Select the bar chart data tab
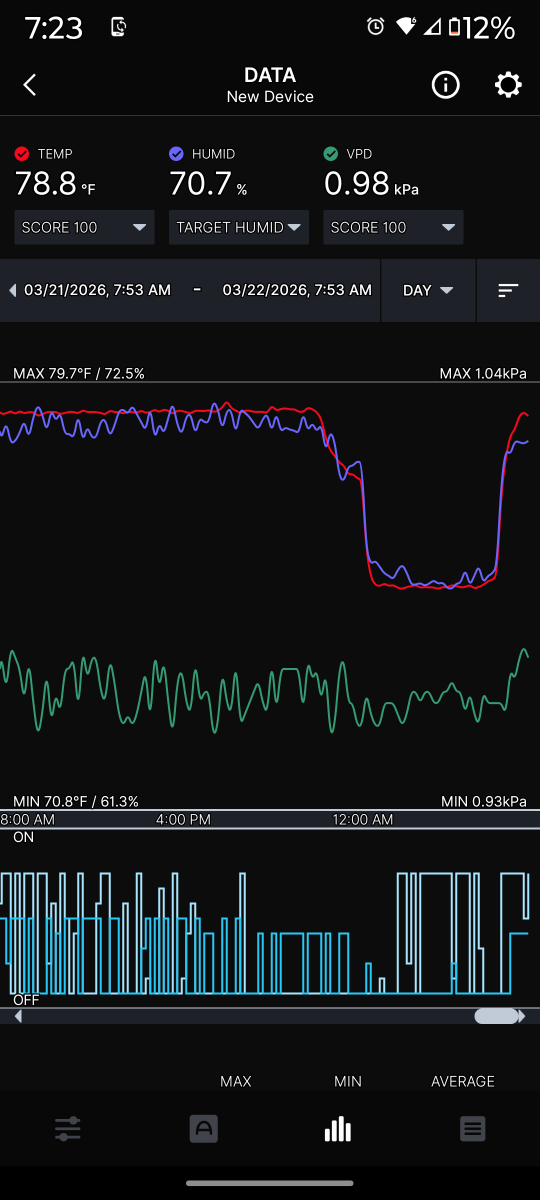The image size is (540, 1200). [x=338, y=1129]
